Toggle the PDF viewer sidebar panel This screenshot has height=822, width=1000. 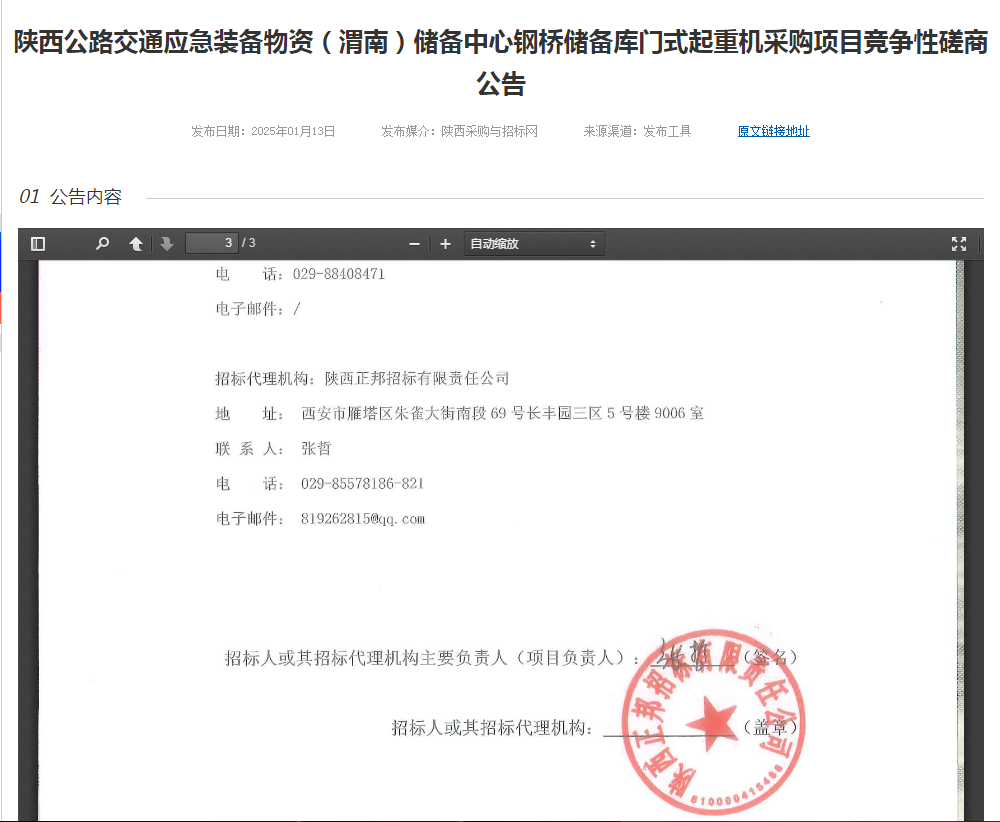[38, 244]
